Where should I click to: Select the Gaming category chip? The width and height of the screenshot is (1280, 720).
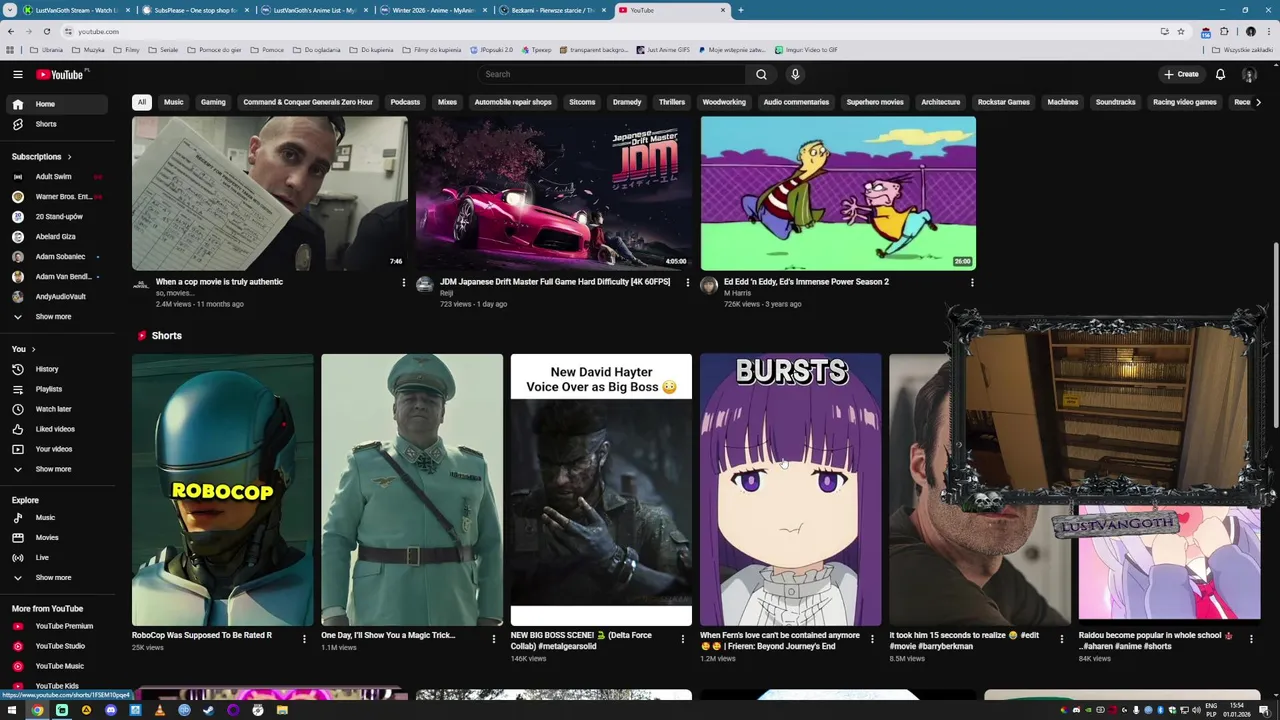click(213, 102)
